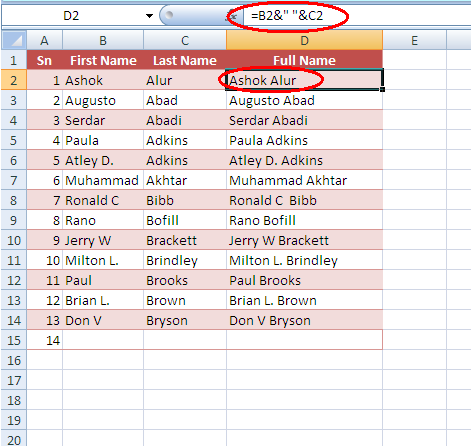
Task: Select cell 'Muhammad Akhtar'
Action: click(304, 180)
